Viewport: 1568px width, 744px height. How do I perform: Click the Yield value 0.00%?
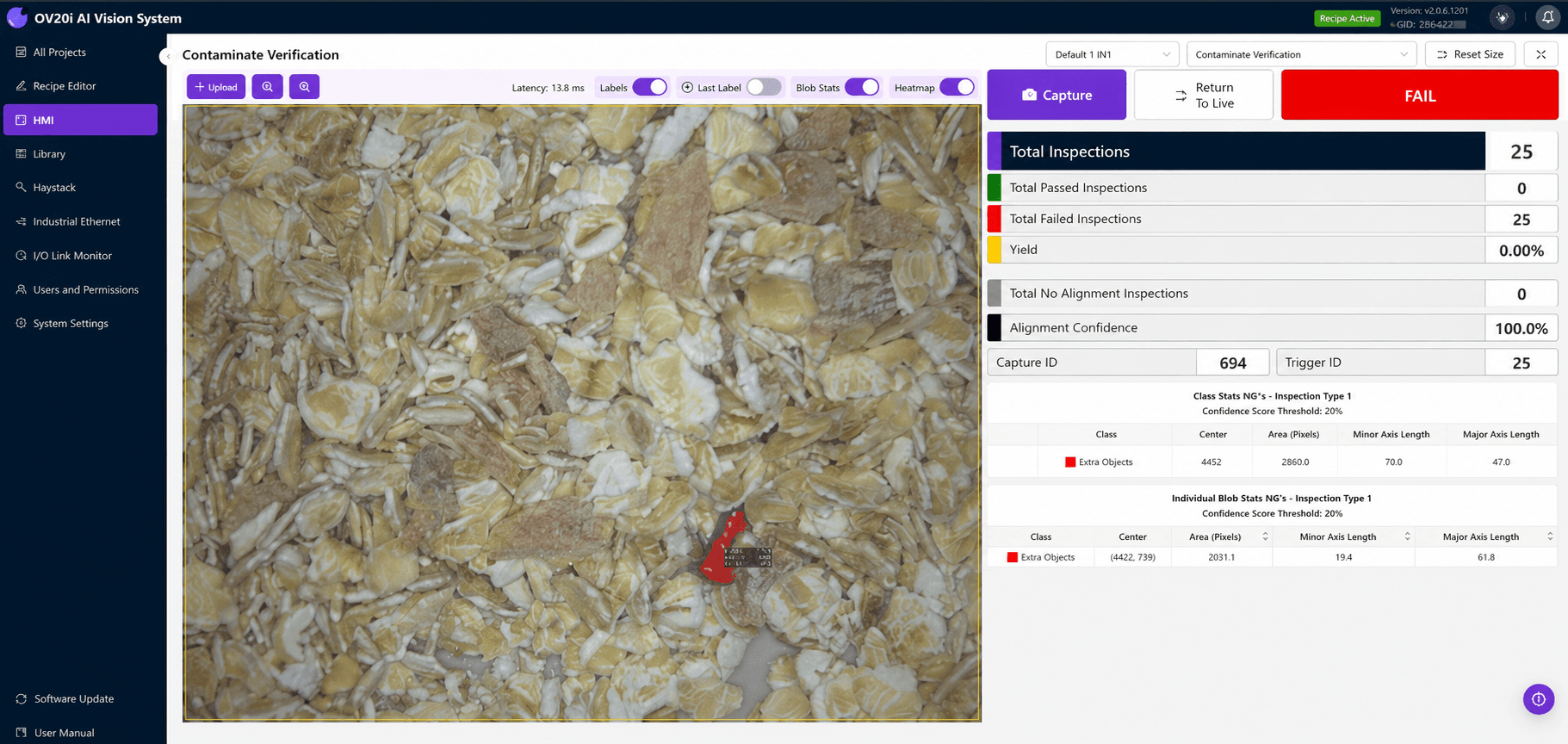click(1522, 251)
